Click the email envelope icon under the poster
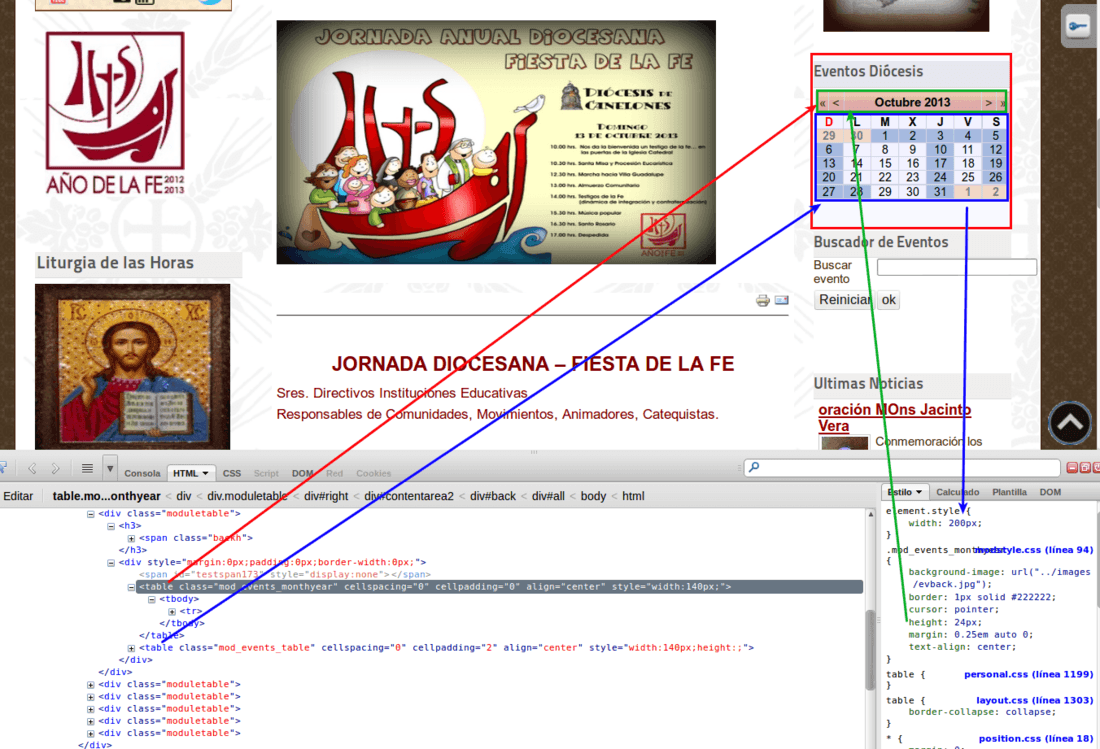 coord(782,300)
